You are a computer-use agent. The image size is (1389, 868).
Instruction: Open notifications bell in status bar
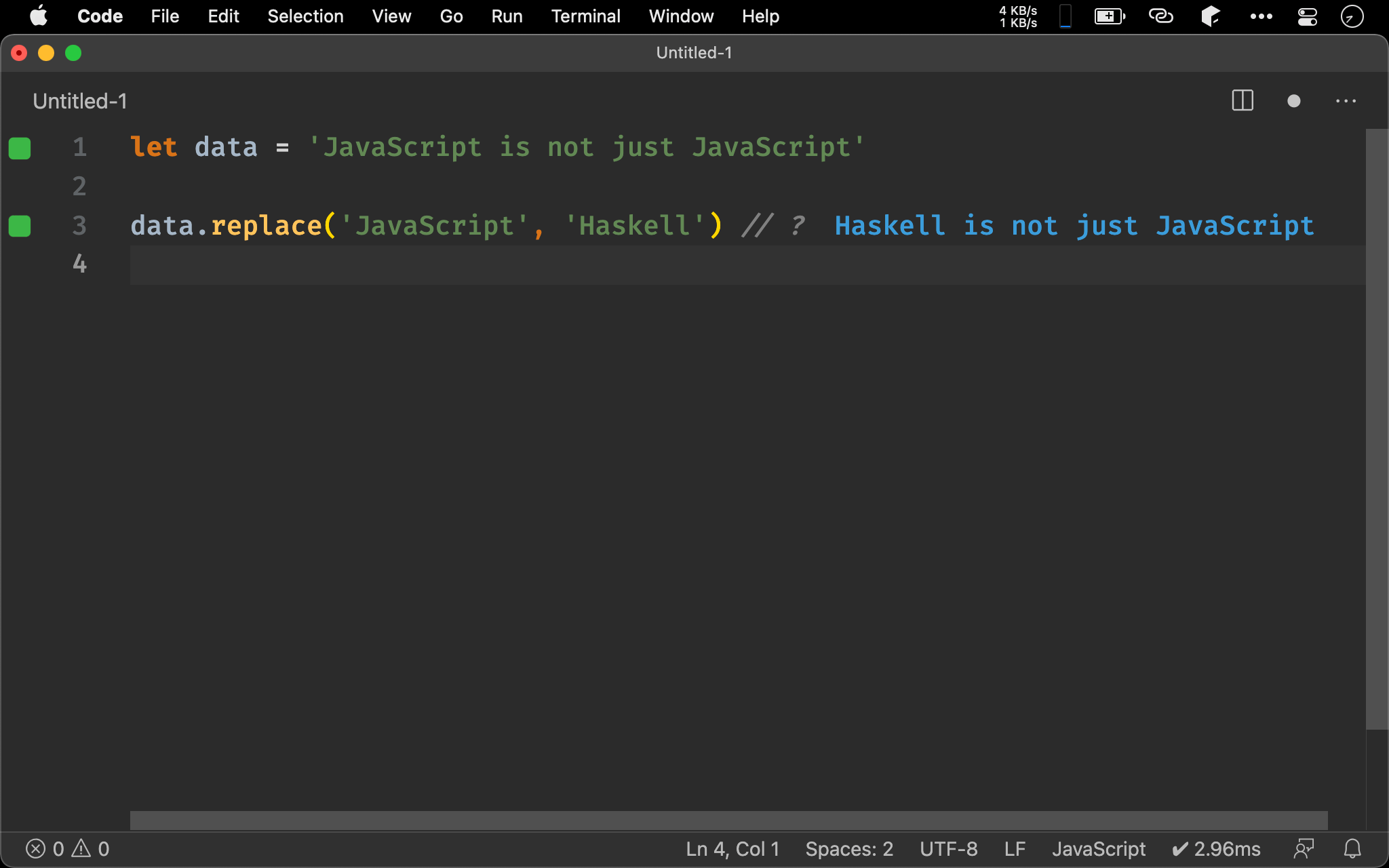pyautogui.click(x=1352, y=849)
